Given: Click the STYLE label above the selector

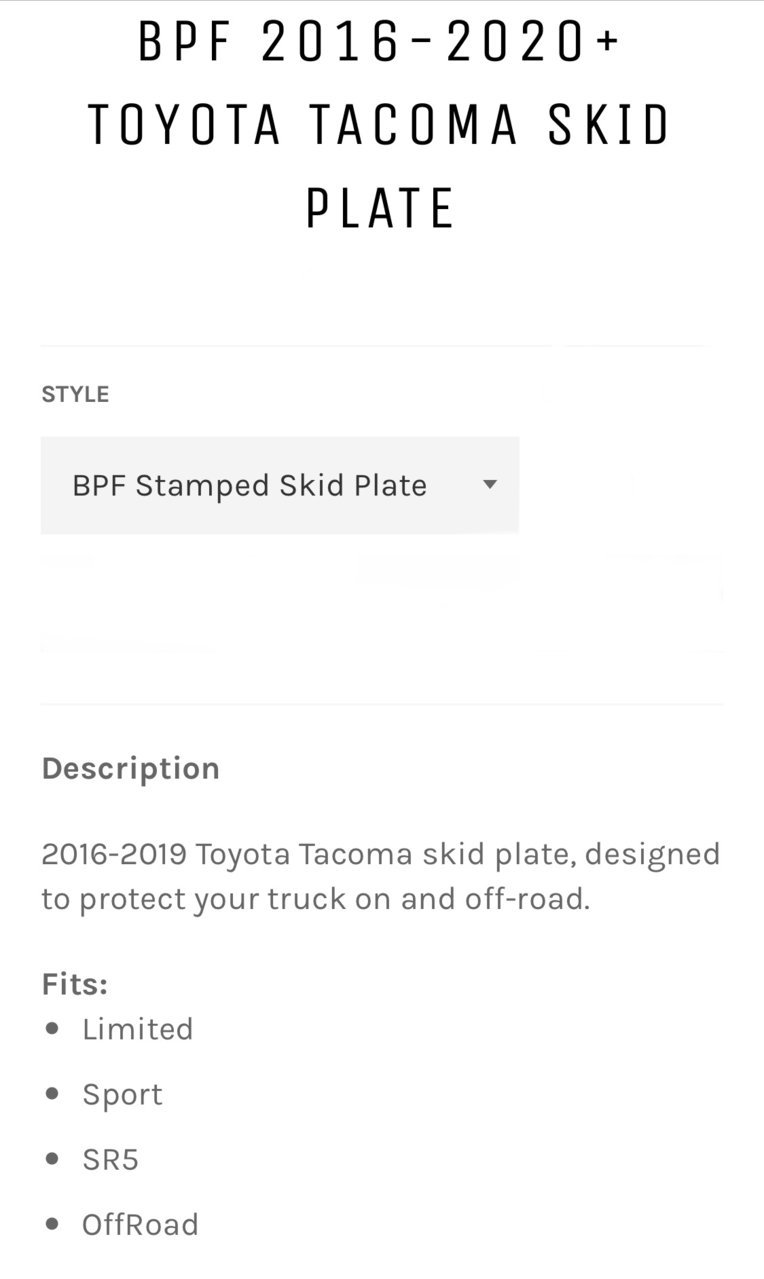Looking at the screenshot, I should click(75, 394).
